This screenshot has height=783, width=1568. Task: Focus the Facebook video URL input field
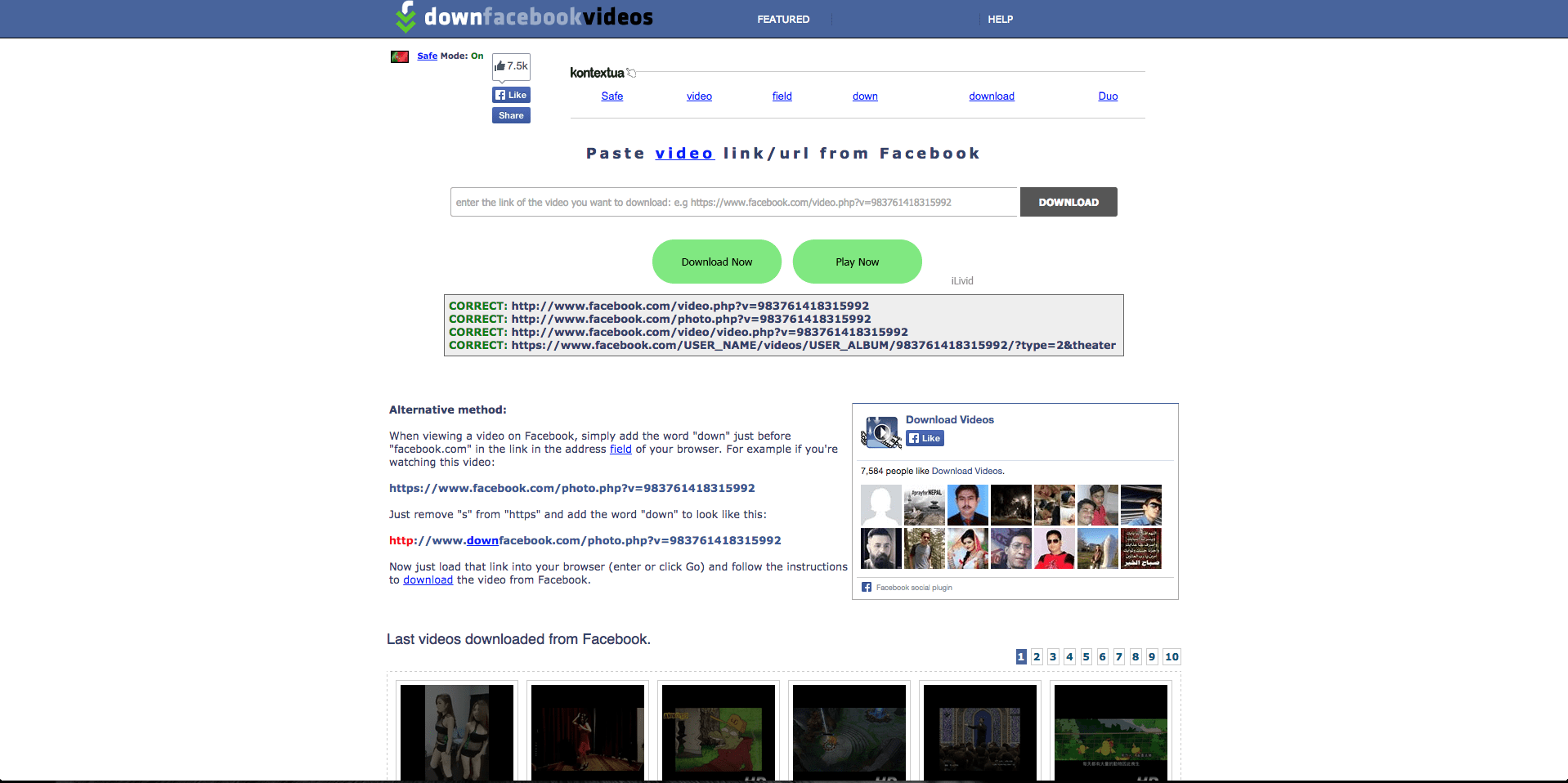[x=734, y=202]
